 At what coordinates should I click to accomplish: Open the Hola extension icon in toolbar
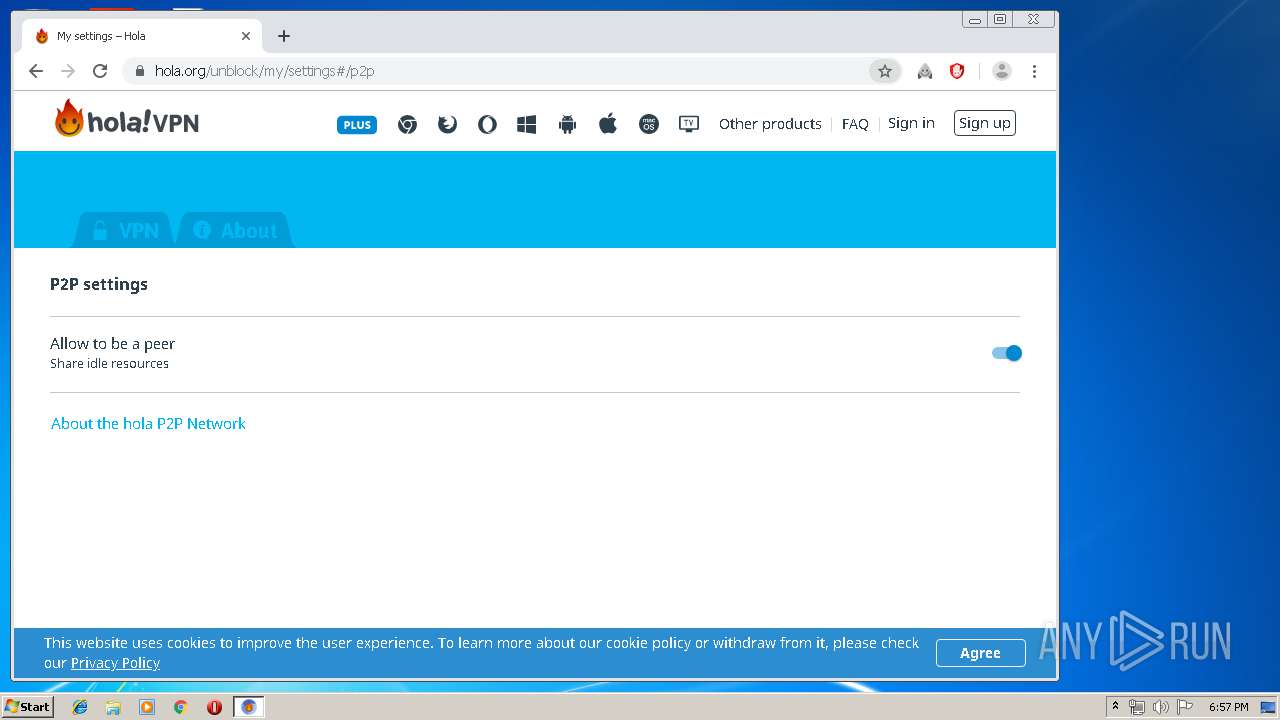pyautogui.click(x=925, y=71)
